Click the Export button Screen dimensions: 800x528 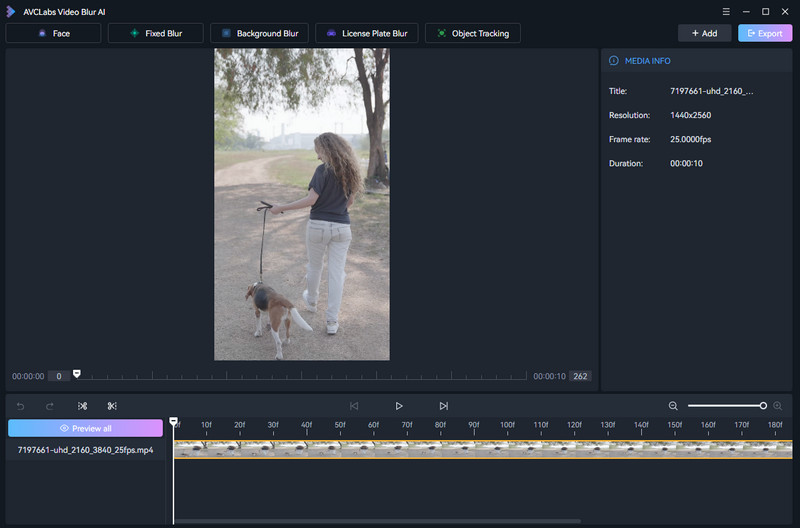(764, 33)
